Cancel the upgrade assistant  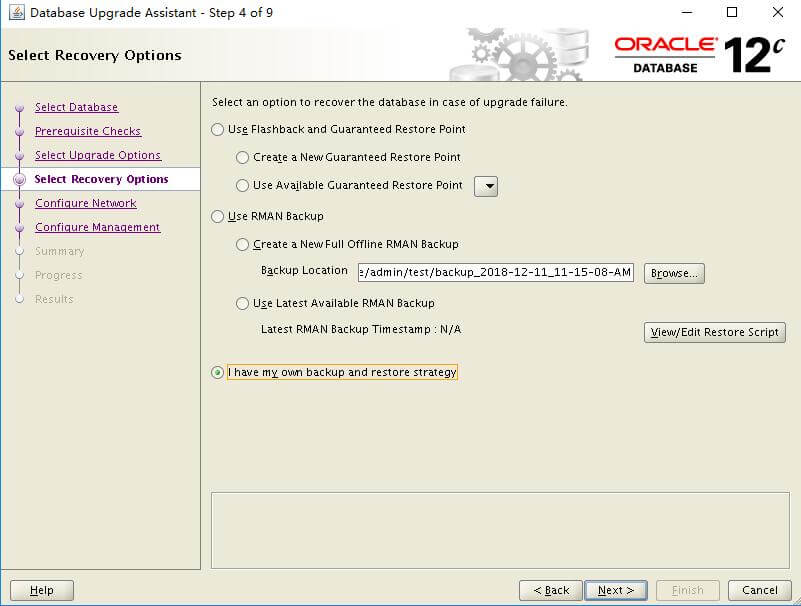(760, 591)
